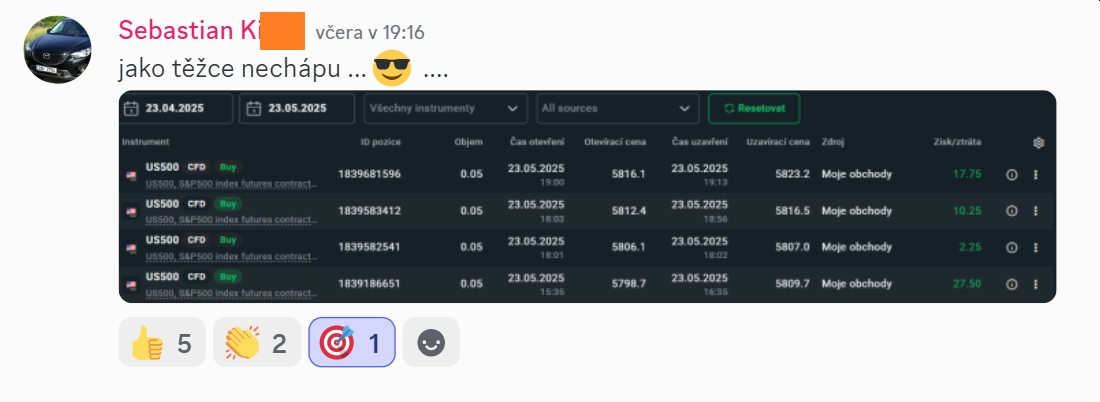Expand the All sources dropdown
1100x402 pixels.
click(x=616, y=108)
